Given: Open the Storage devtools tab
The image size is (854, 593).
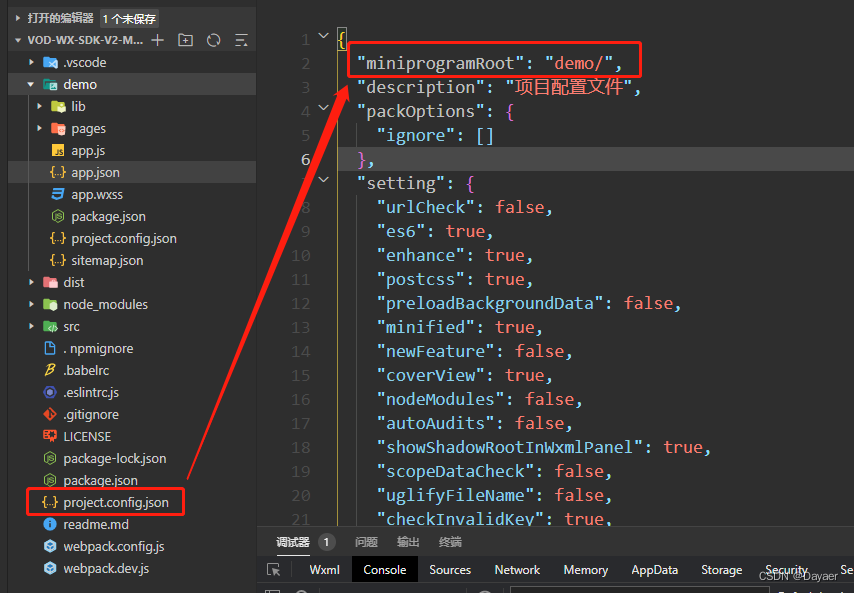Looking at the screenshot, I should click(x=721, y=570).
